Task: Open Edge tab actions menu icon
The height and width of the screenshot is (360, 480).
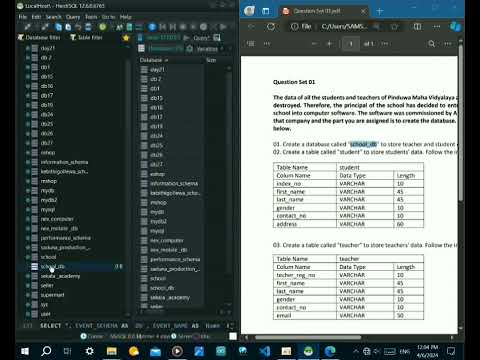Action: pyautogui.click(x=266, y=11)
